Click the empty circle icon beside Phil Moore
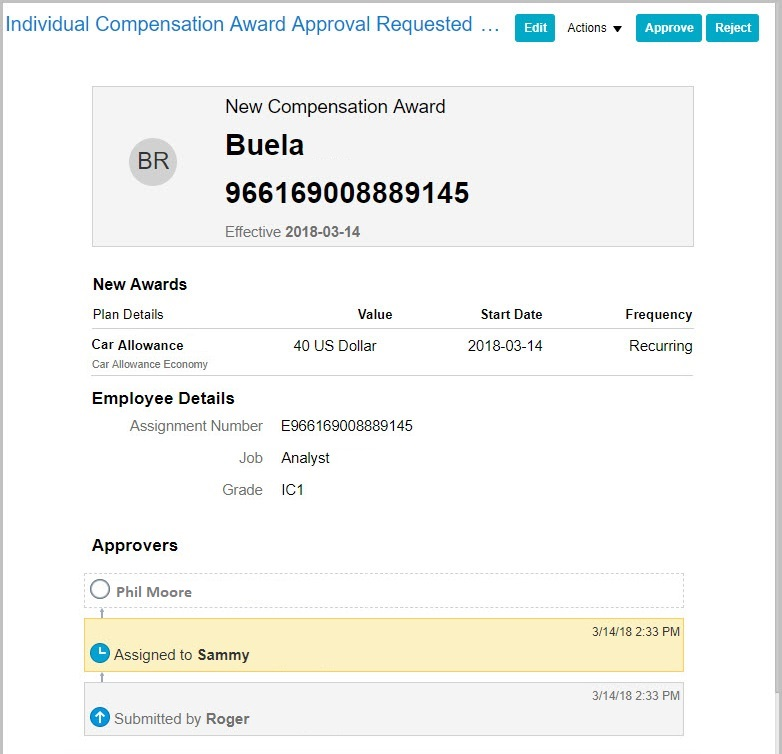This screenshot has width=782, height=754. tap(100, 590)
